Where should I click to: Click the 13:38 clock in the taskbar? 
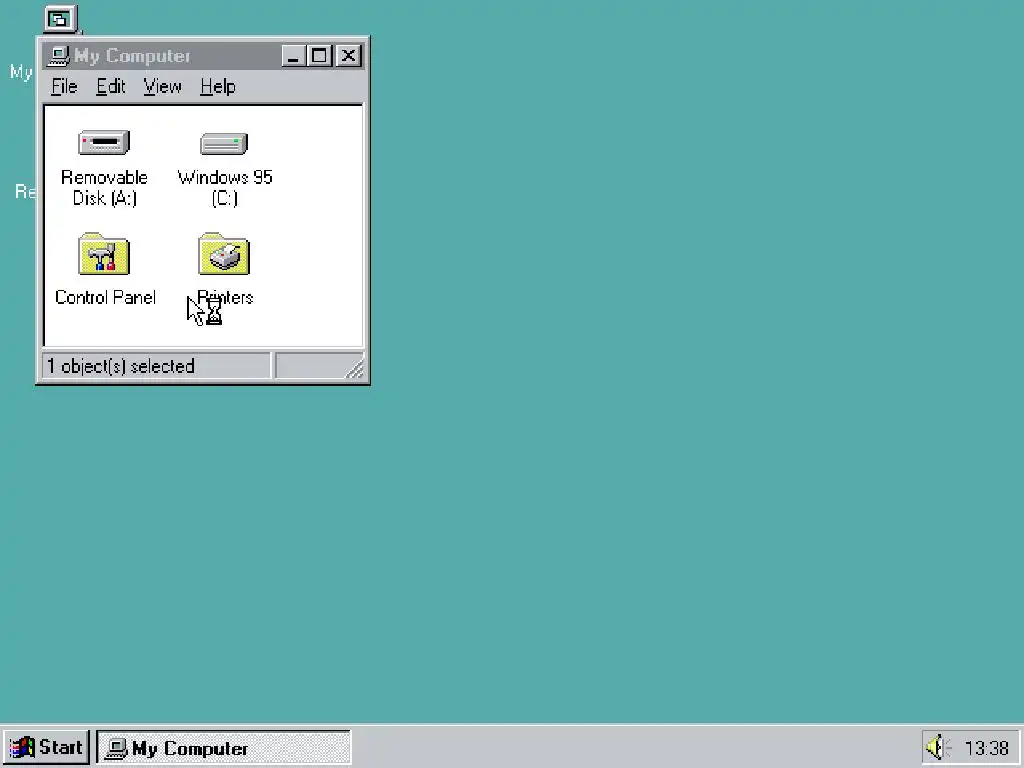click(x=987, y=748)
